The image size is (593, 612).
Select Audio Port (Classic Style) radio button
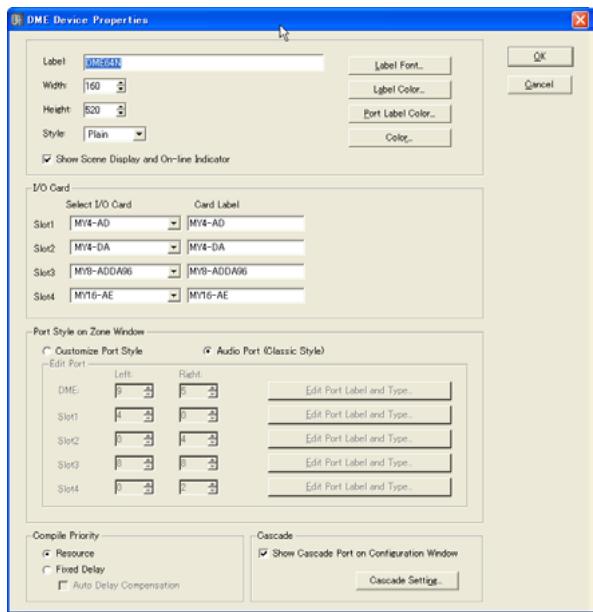coord(208,351)
